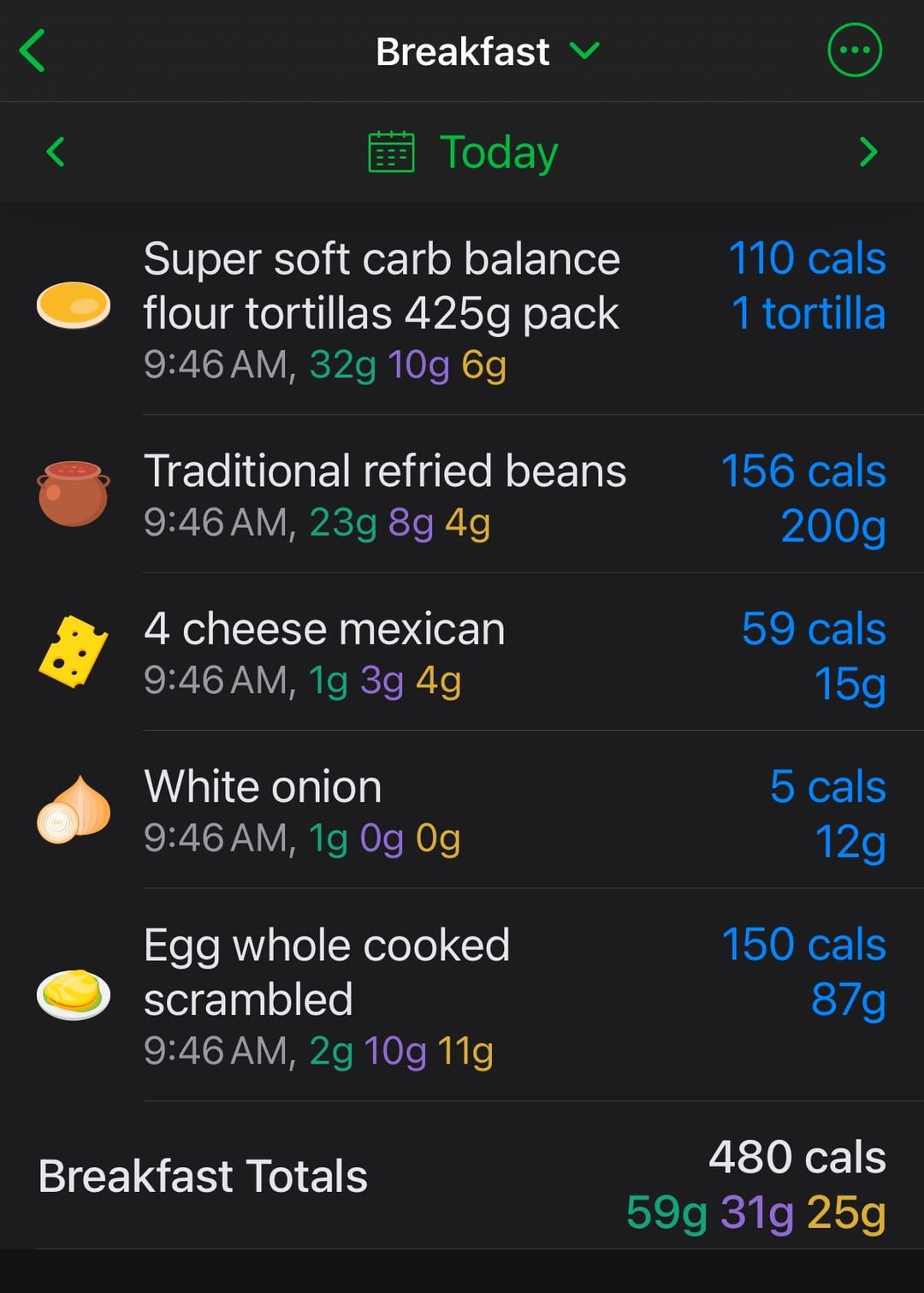View Breakfast Totals summary row

point(462,1176)
